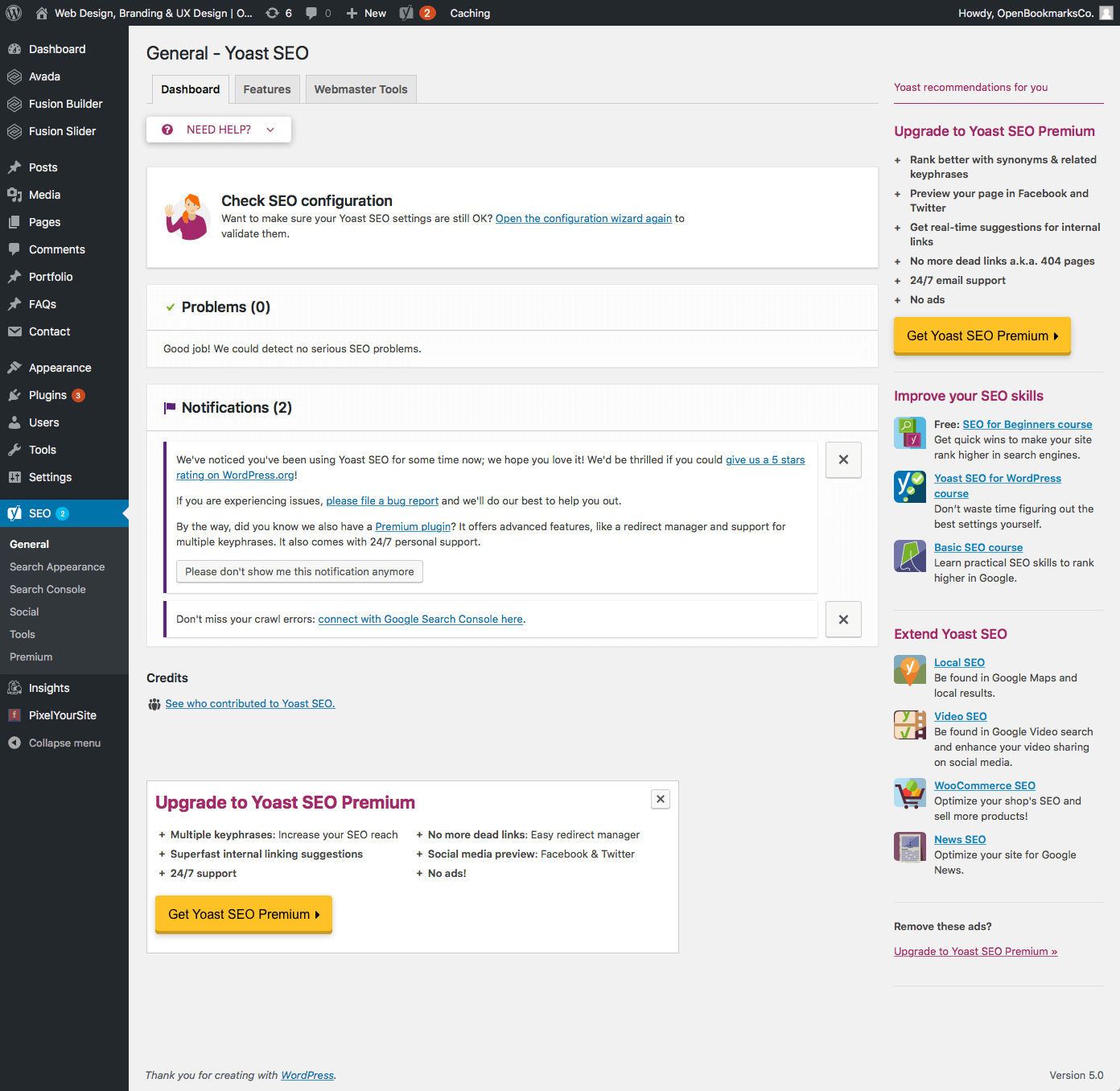Viewport: 1120px width, 1091px height.
Task: Open the News SEO link
Action: (x=960, y=839)
